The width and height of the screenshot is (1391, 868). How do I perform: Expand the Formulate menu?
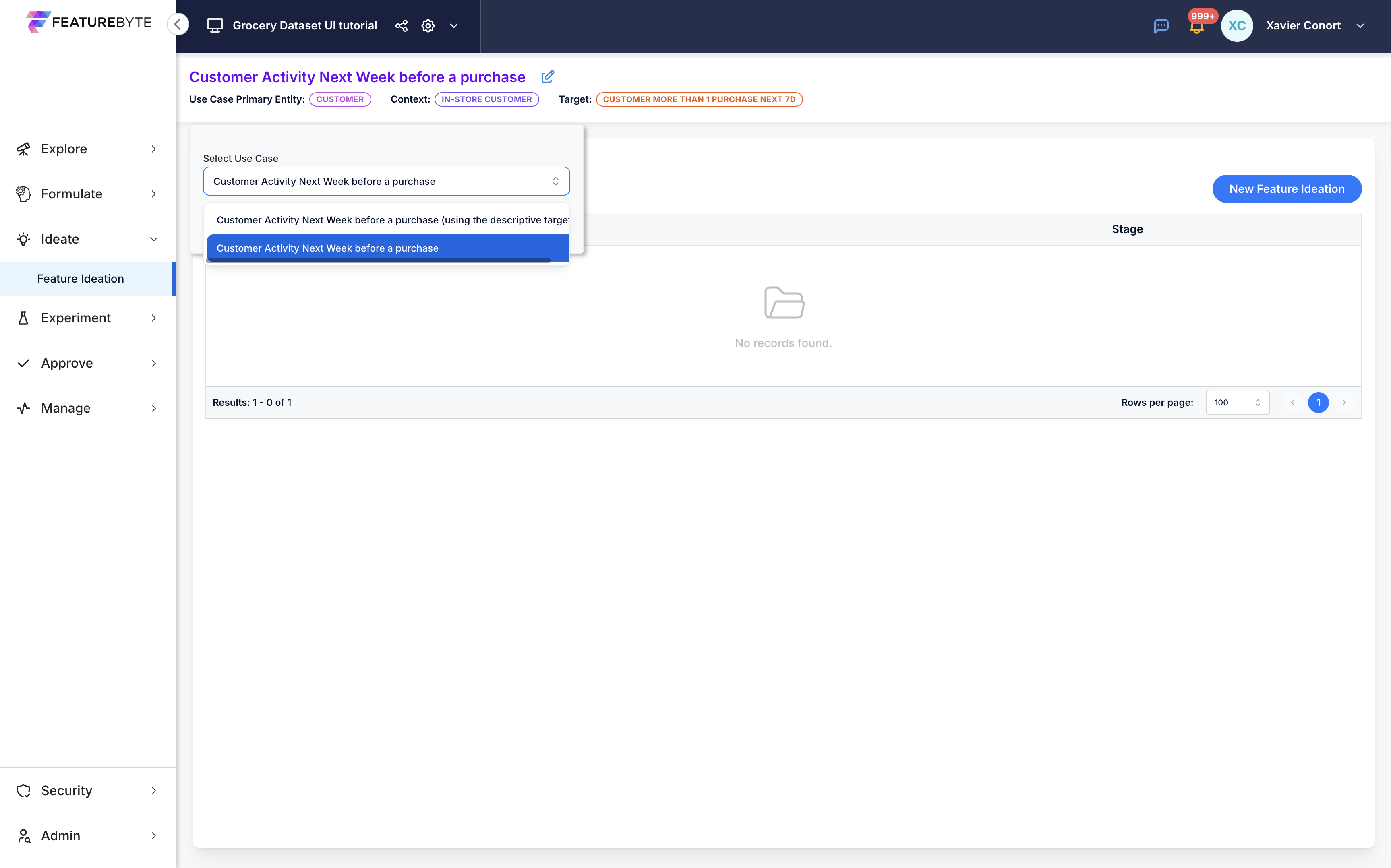pyautogui.click(x=88, y=194)
